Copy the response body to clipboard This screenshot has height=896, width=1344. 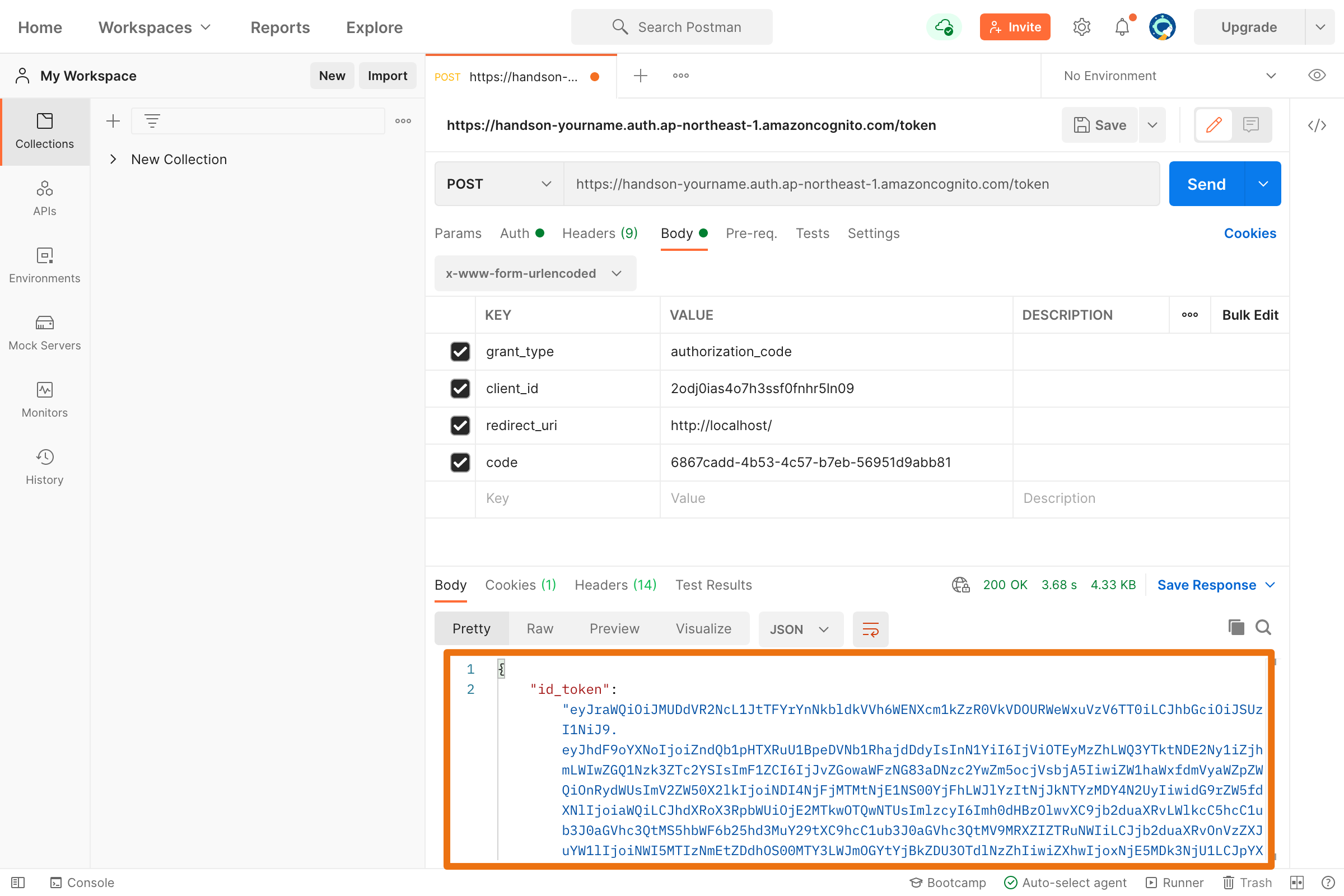(1236, 627)
